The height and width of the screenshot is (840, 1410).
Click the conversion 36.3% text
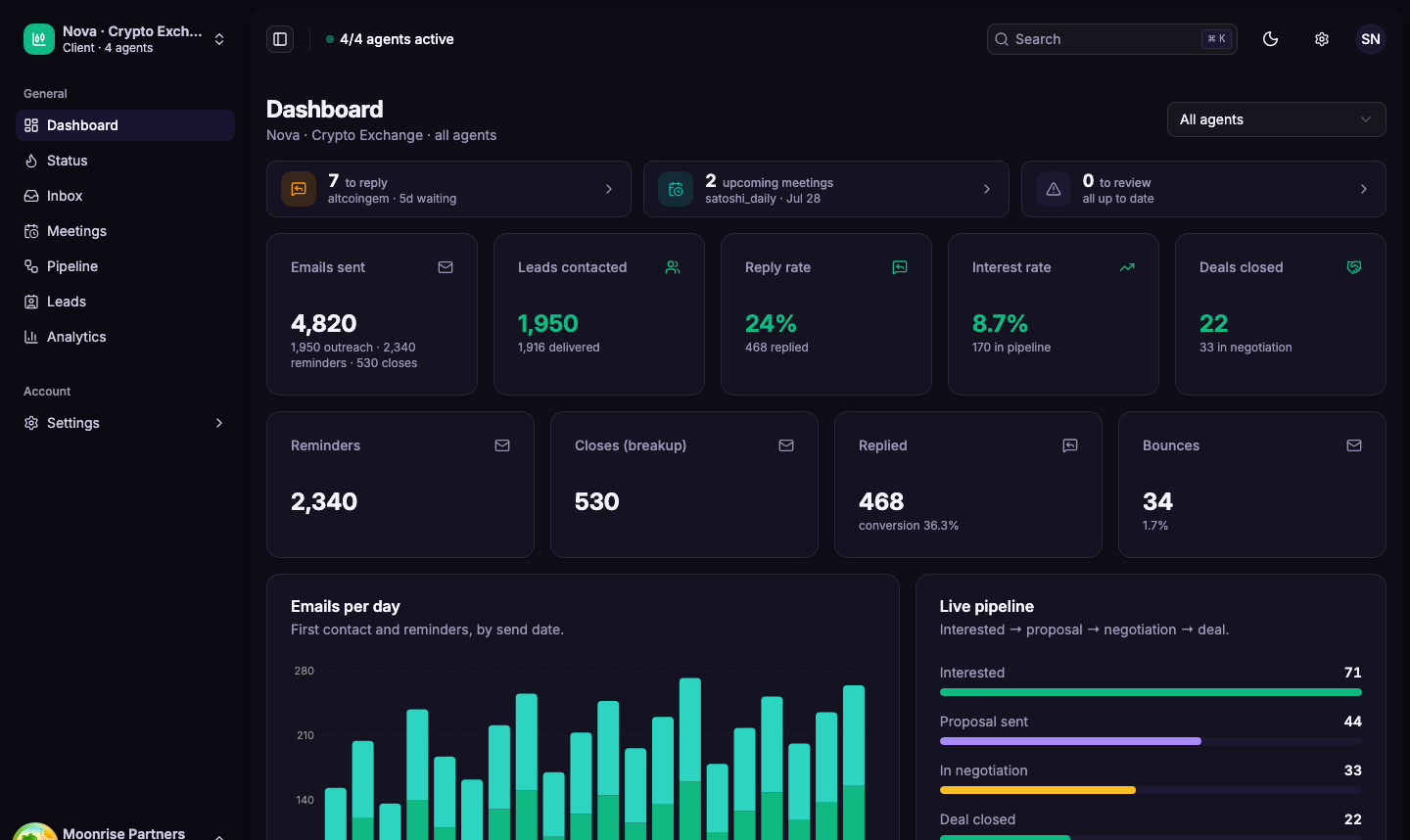[909, 526]
